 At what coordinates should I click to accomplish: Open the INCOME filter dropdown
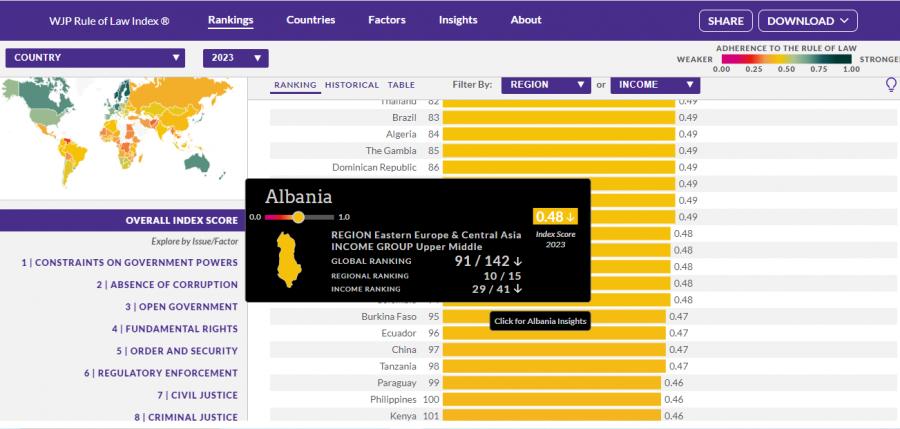[655, 85]
